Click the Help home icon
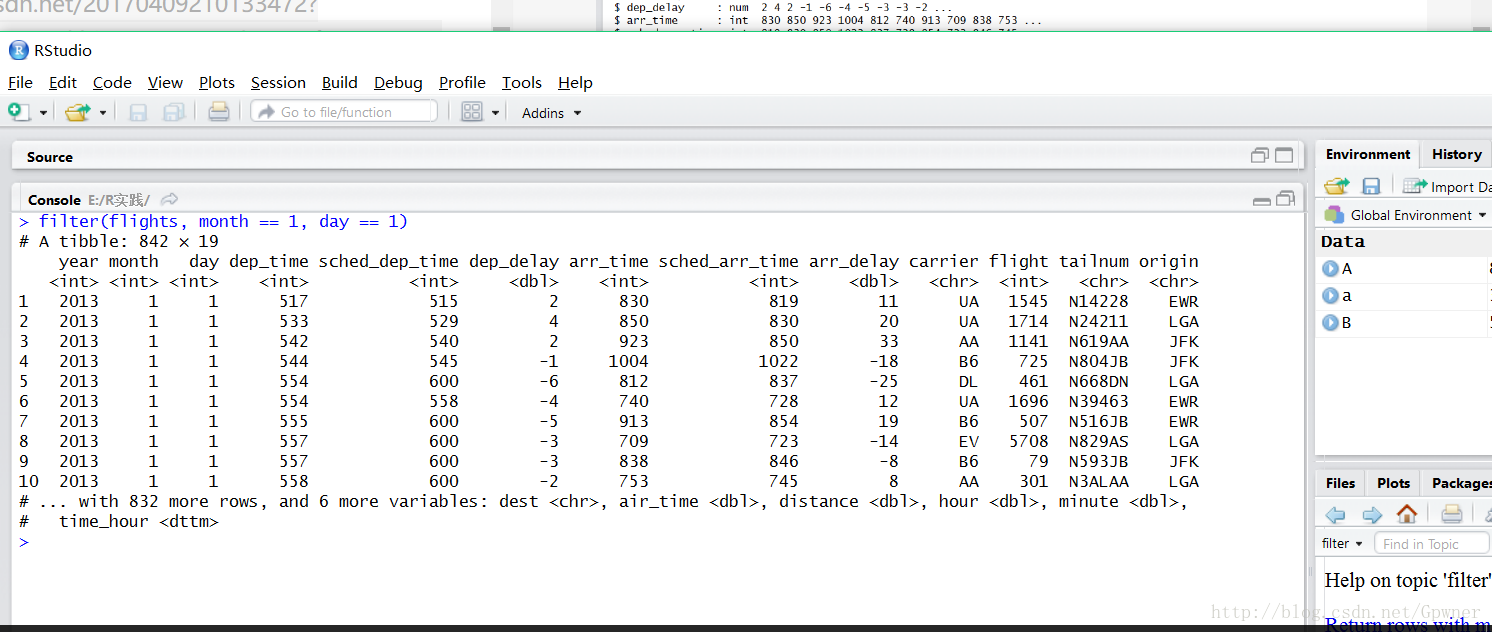1492x632 pixels. (x=1407, y=514)
